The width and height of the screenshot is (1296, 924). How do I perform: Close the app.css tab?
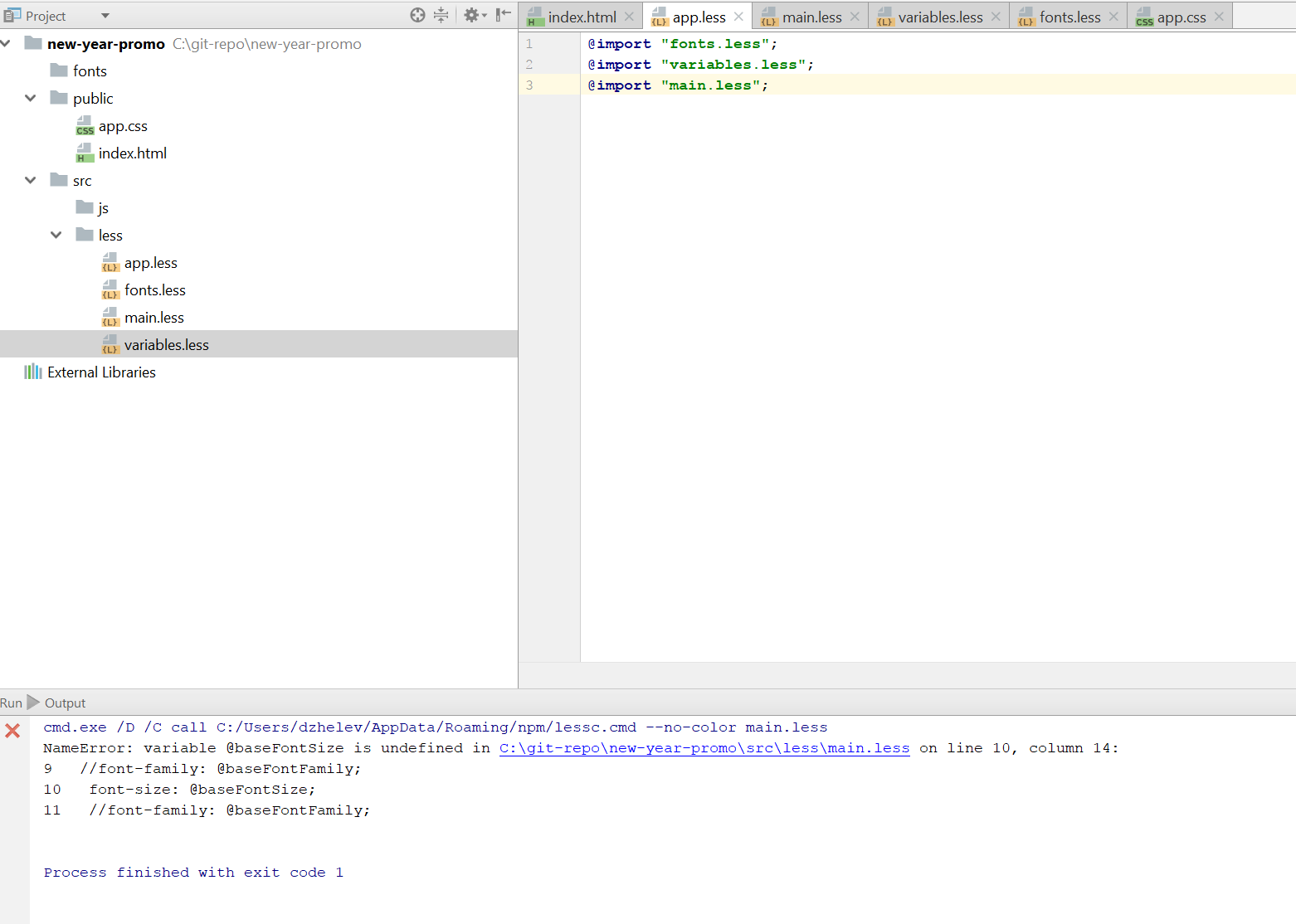click(1219, 17)
